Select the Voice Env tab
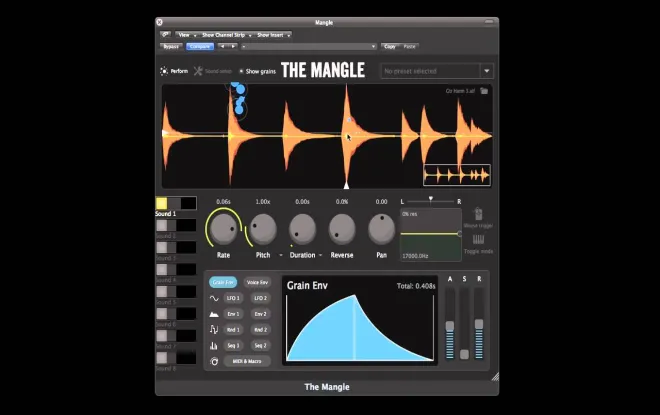This screenshot has width=660, height=415. pos(257,282)
